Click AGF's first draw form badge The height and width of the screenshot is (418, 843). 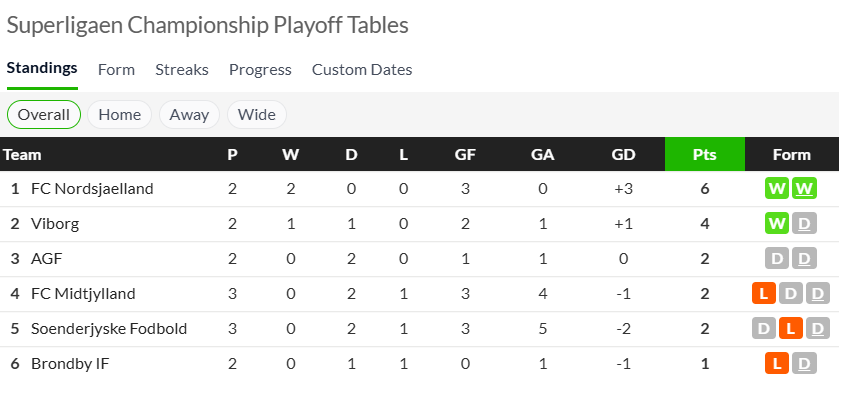tap(778, 258)
